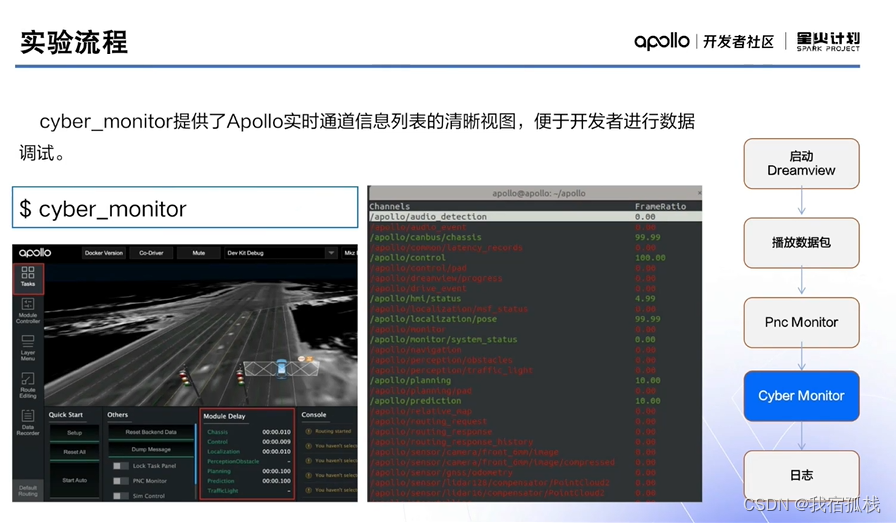The image size is (896, 523).
Task: Select the /apollo/audio_detection channel row
Action: click(535, 217)
